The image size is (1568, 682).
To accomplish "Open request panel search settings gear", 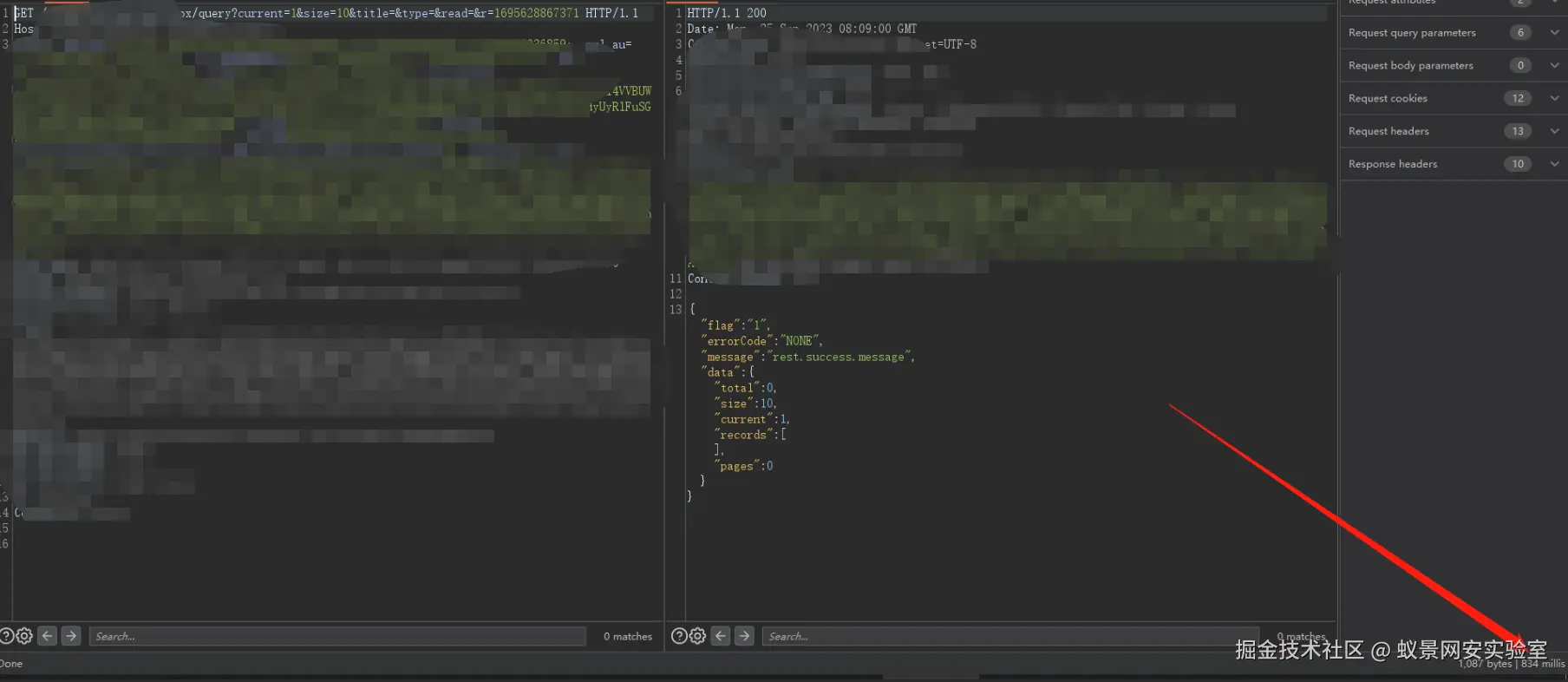I will (24, 636).
